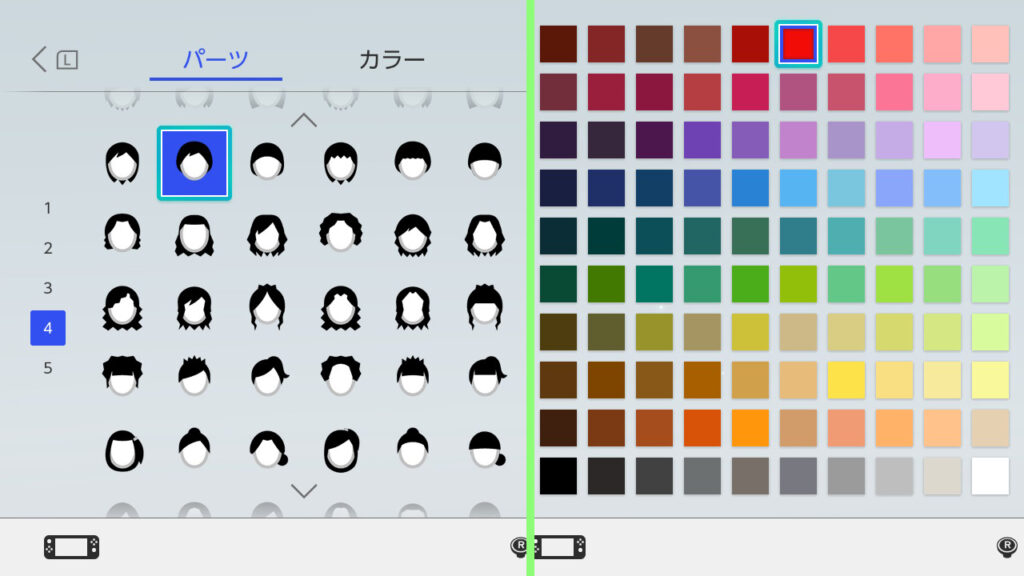The image size is (1024, 576).
Task: Select the first hairstyle in the second row
Action: (x=122, y=233)
